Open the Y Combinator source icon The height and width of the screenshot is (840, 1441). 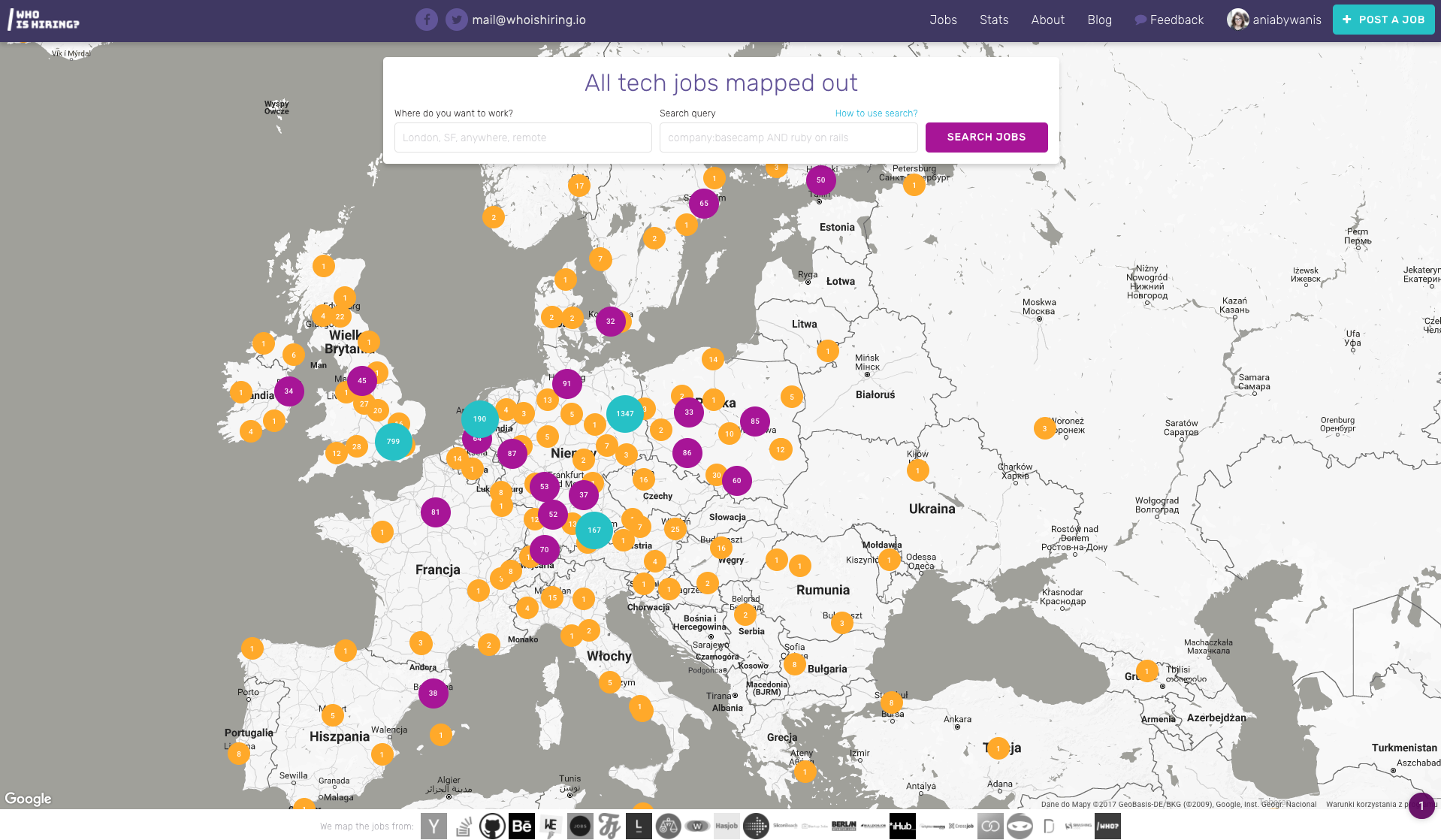click(x=434, y=826)
